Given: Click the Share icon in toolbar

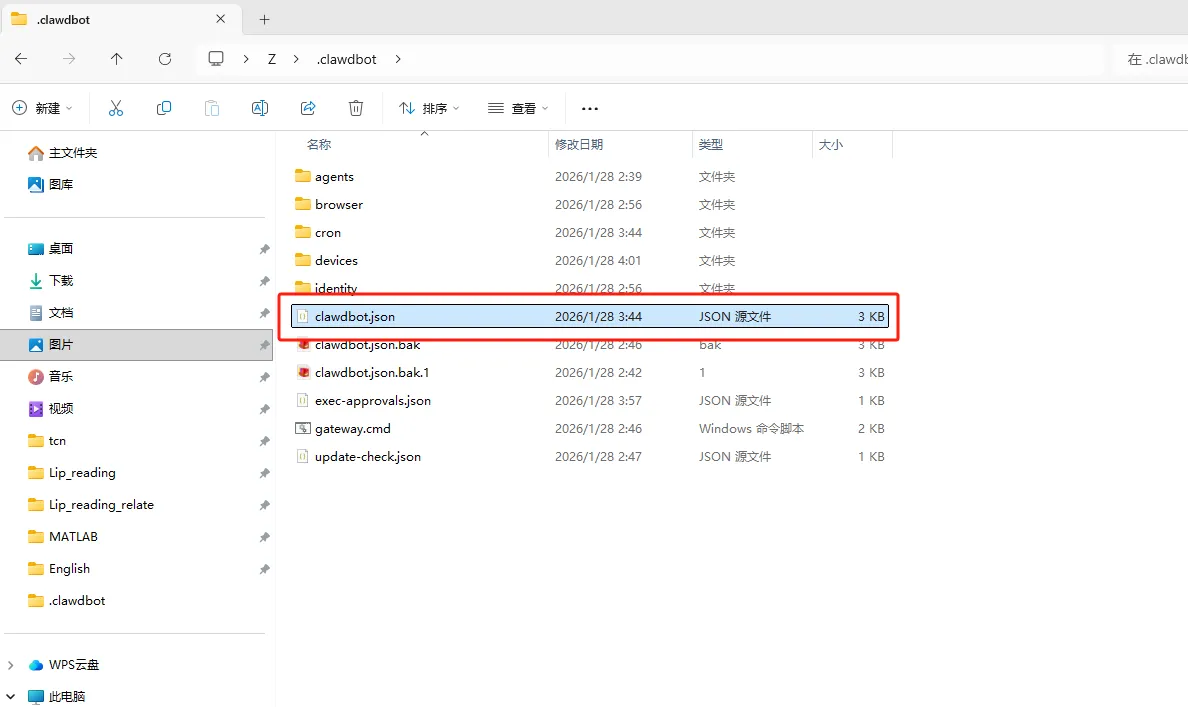Looking at the screenshot, I should pyautogui.click(x=308, y=108).
